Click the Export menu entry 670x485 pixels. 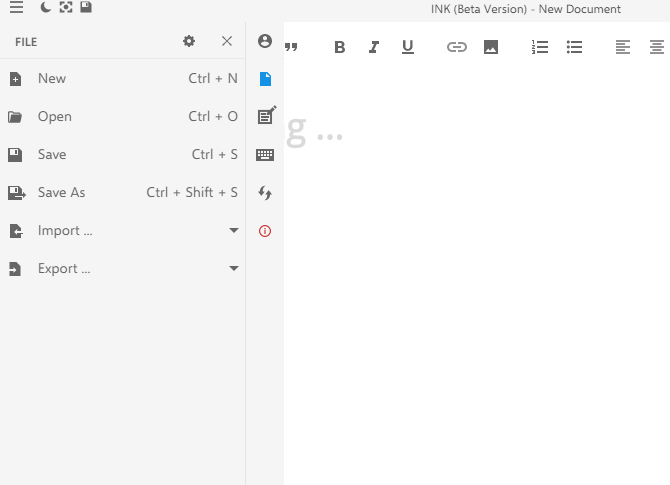click(123, 269)
